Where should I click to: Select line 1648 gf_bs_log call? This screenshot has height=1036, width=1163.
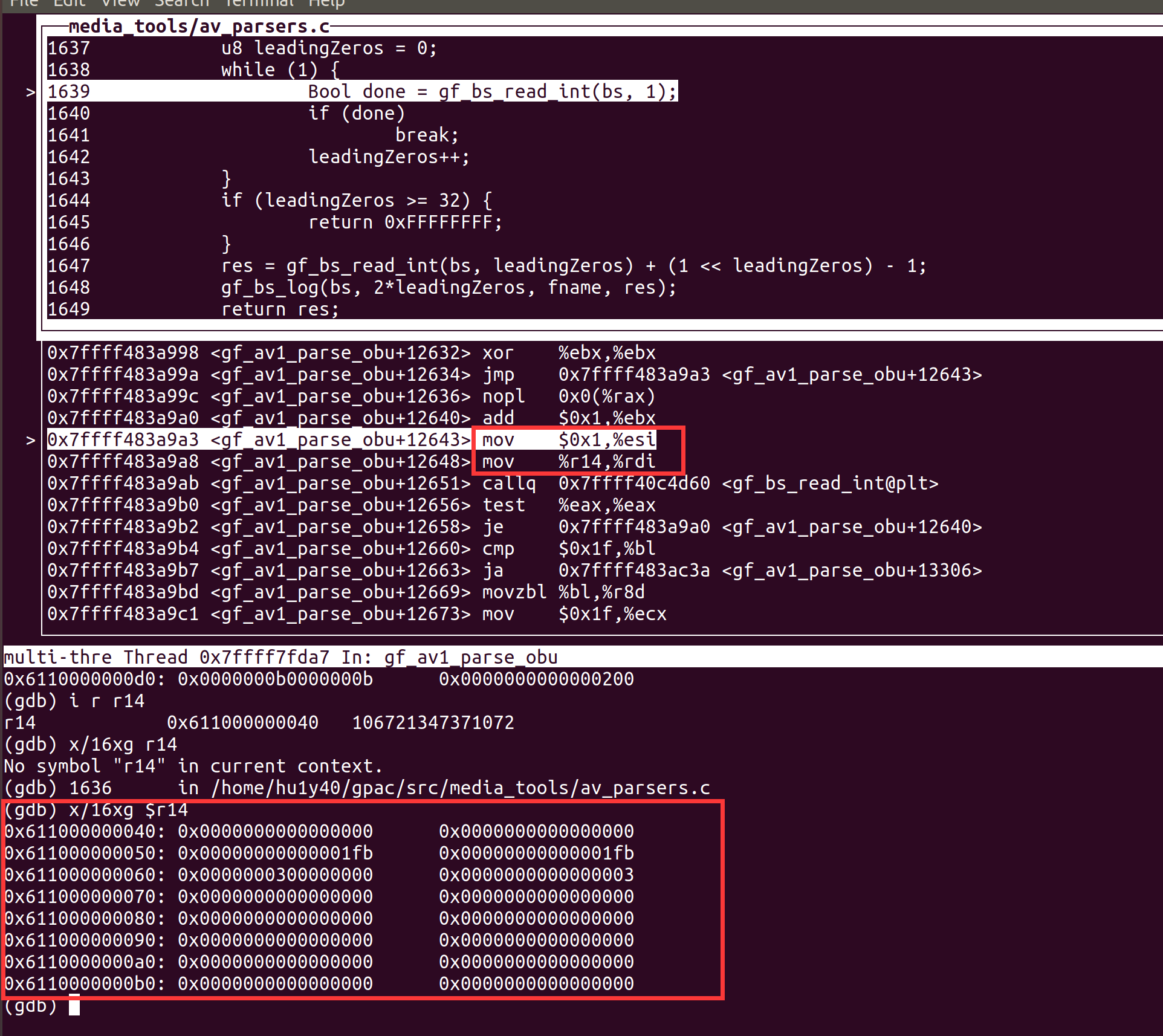[x=361, y=287]
